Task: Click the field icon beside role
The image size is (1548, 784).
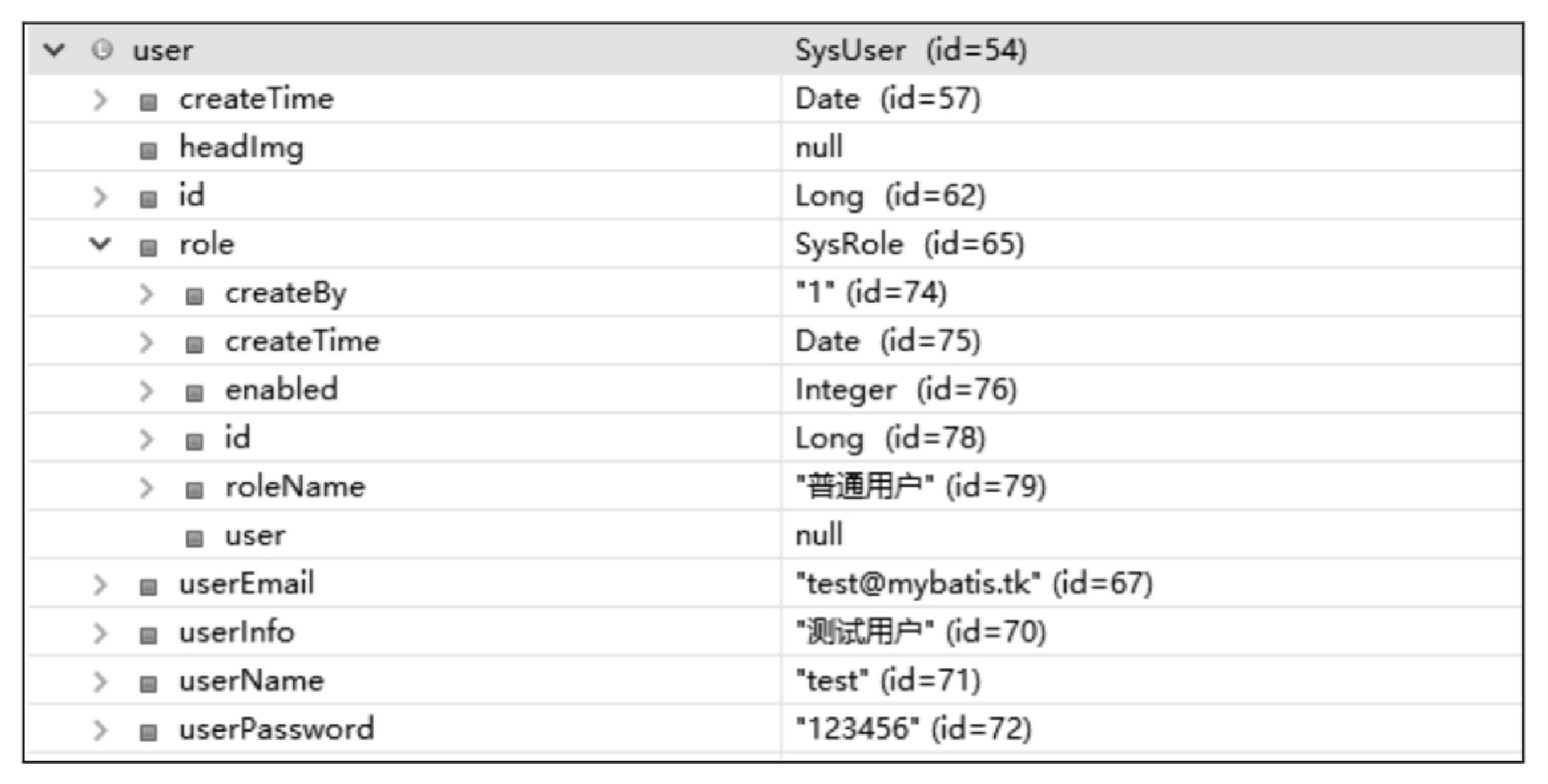Action: tap(148, 247)
